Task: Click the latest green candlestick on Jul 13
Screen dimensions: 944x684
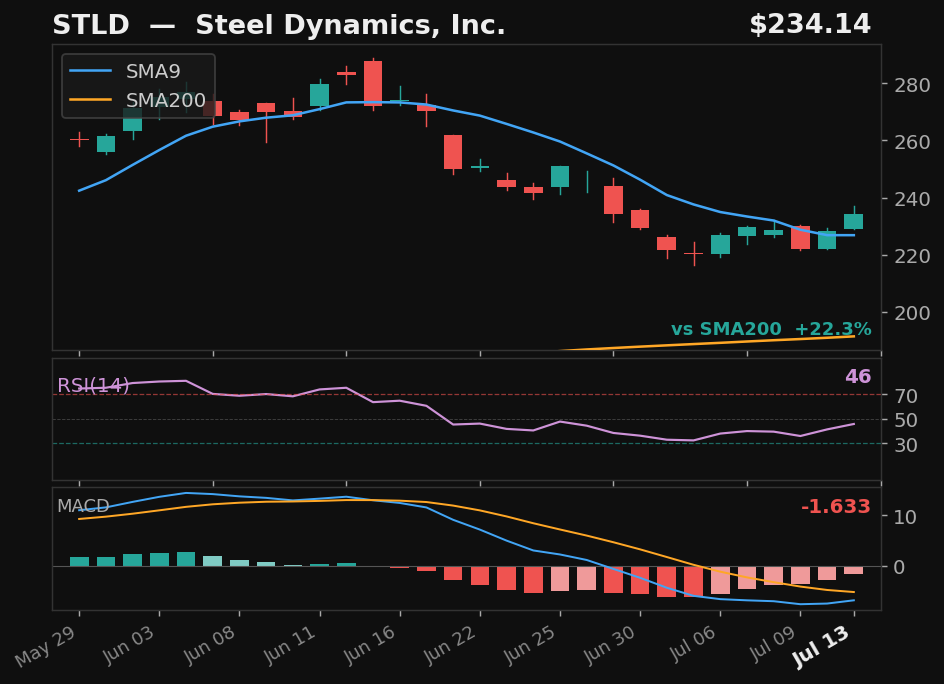Action: click(x=854, y=221)
